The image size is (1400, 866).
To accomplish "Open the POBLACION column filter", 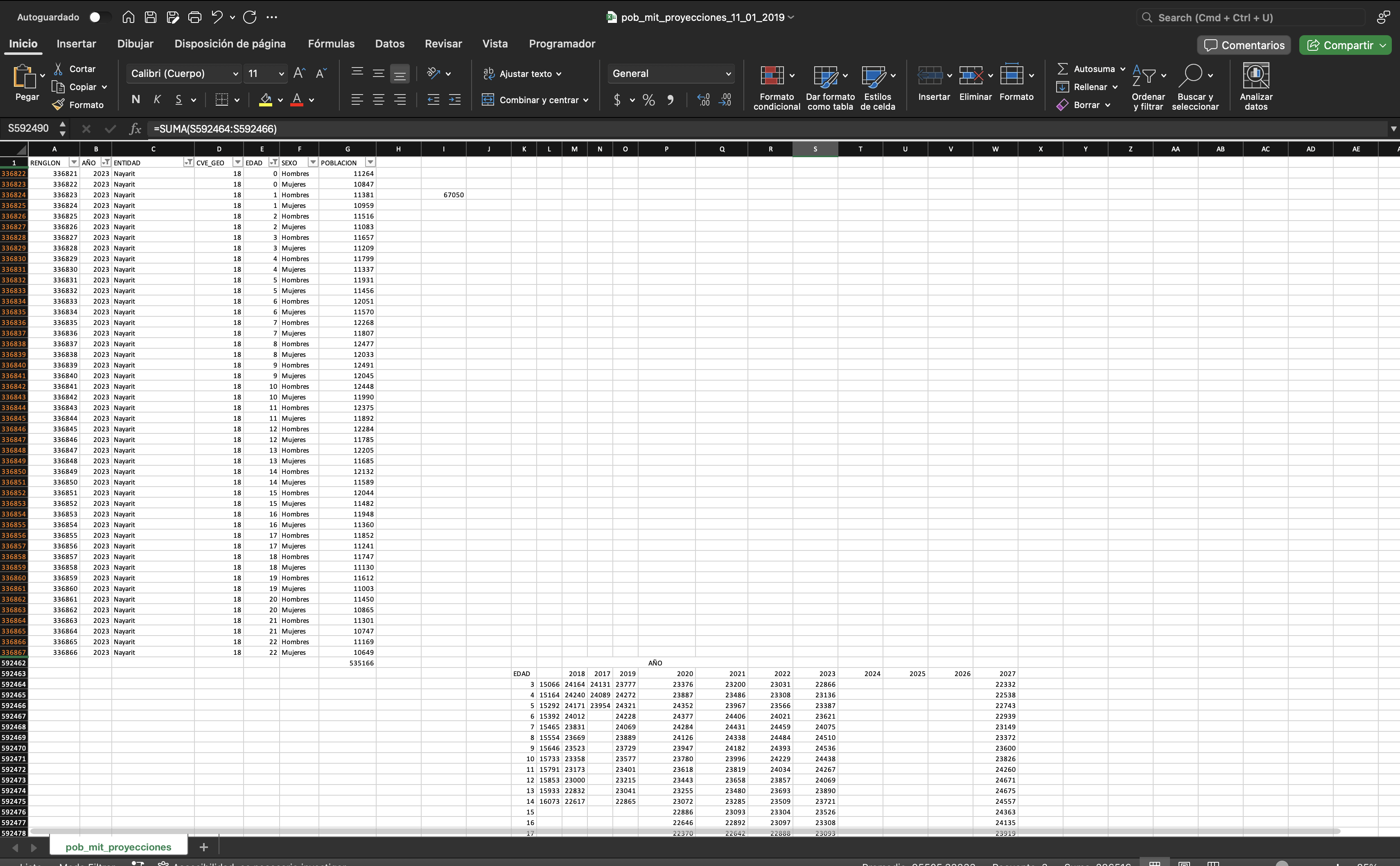I will tap(370, 162).
